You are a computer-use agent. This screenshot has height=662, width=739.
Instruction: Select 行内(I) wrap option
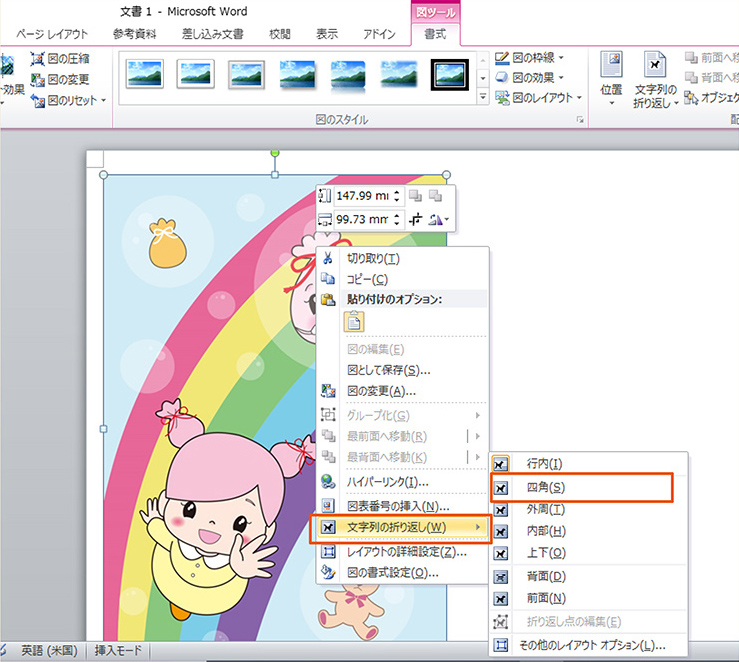[588, 464]
